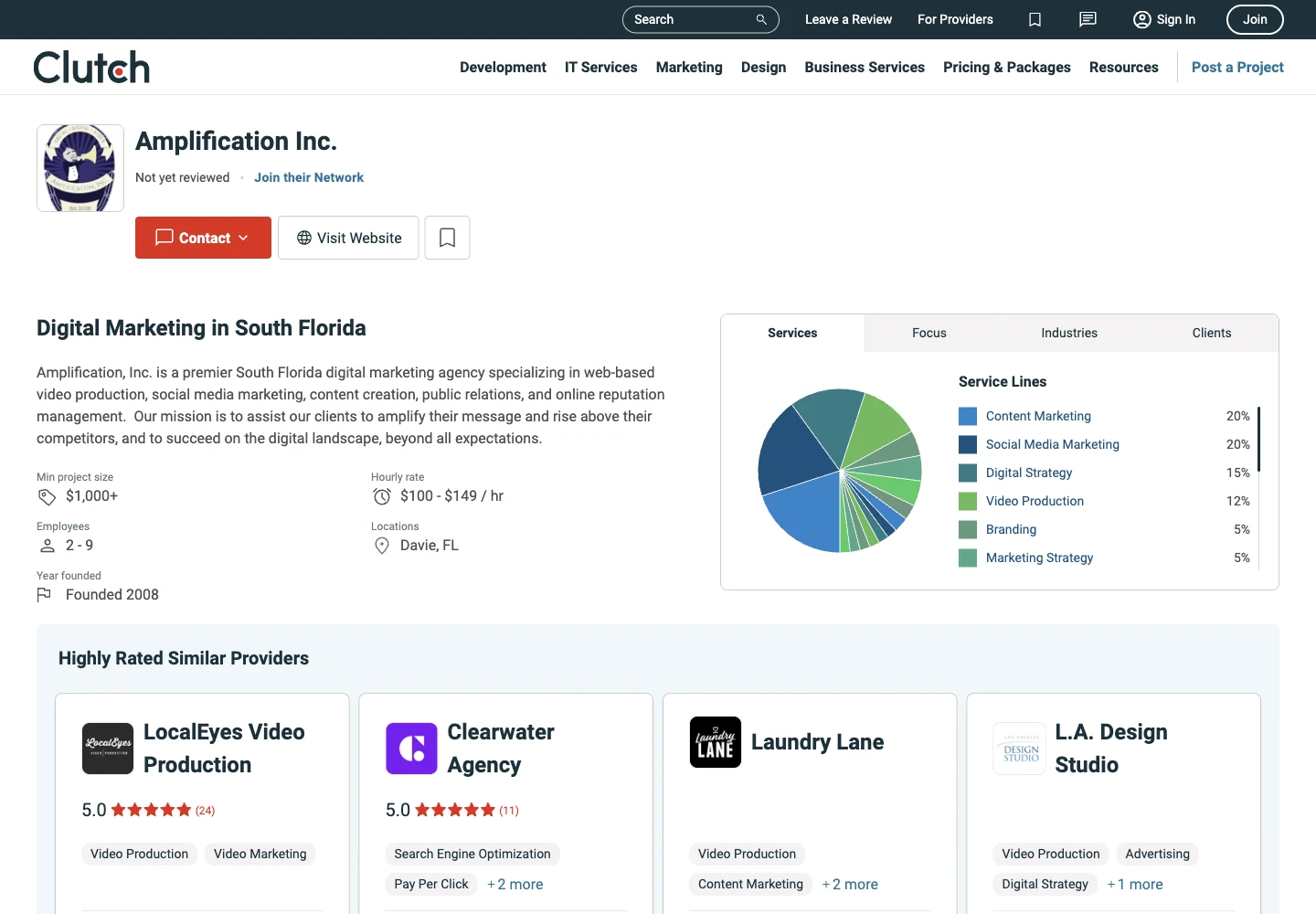Open the Clearwater Agency provider name
Viewport: 1316px width, 914px height.
(x=501, y=749)
